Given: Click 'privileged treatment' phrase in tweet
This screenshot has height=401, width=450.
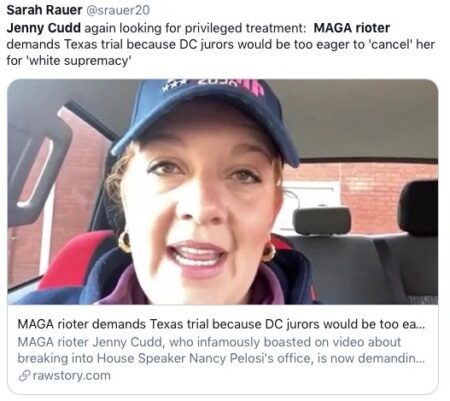Looking at the screenshot, I should [x=245, y=28].
